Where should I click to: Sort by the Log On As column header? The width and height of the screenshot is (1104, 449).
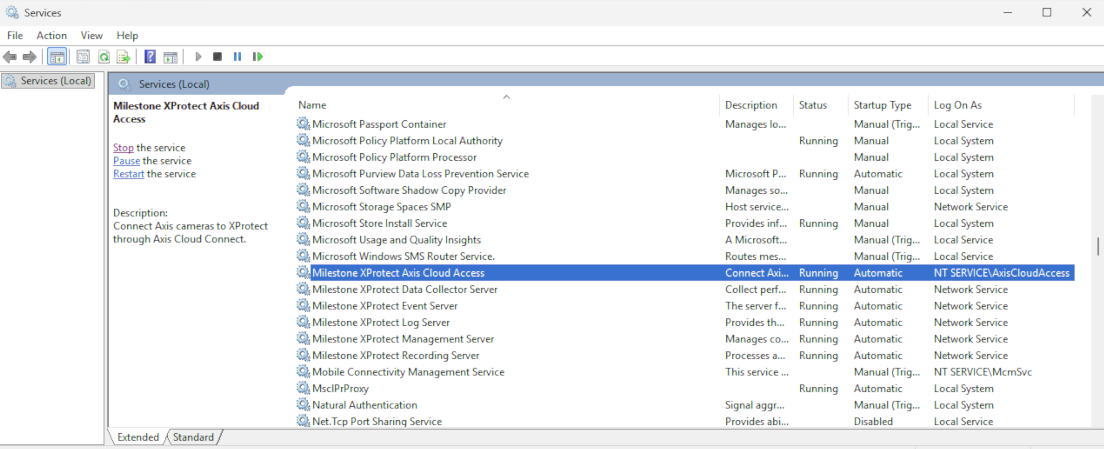click(1000, 105)
